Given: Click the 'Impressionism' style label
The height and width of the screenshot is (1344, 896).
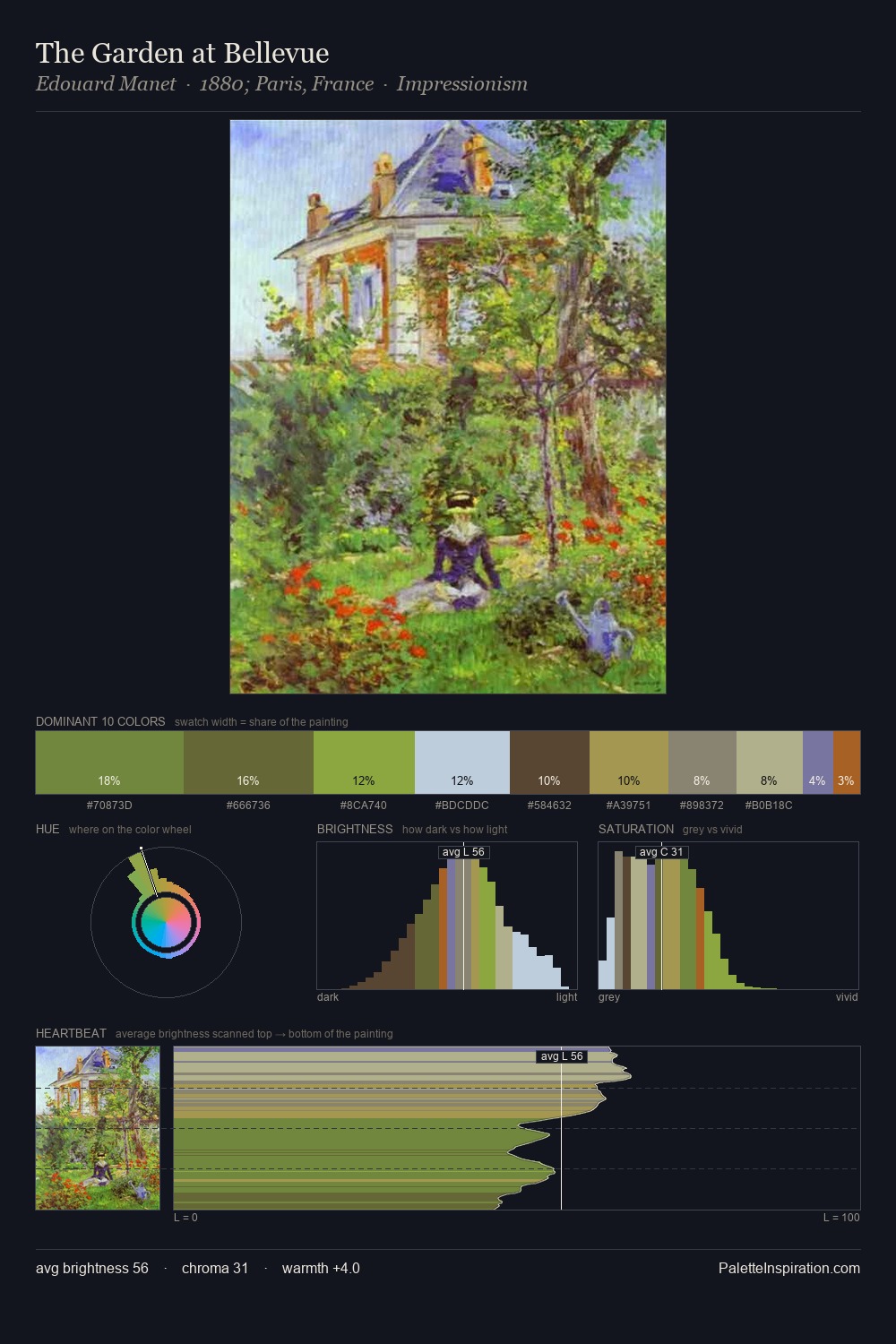Looking at the screenshot, I should pos(462,84).
